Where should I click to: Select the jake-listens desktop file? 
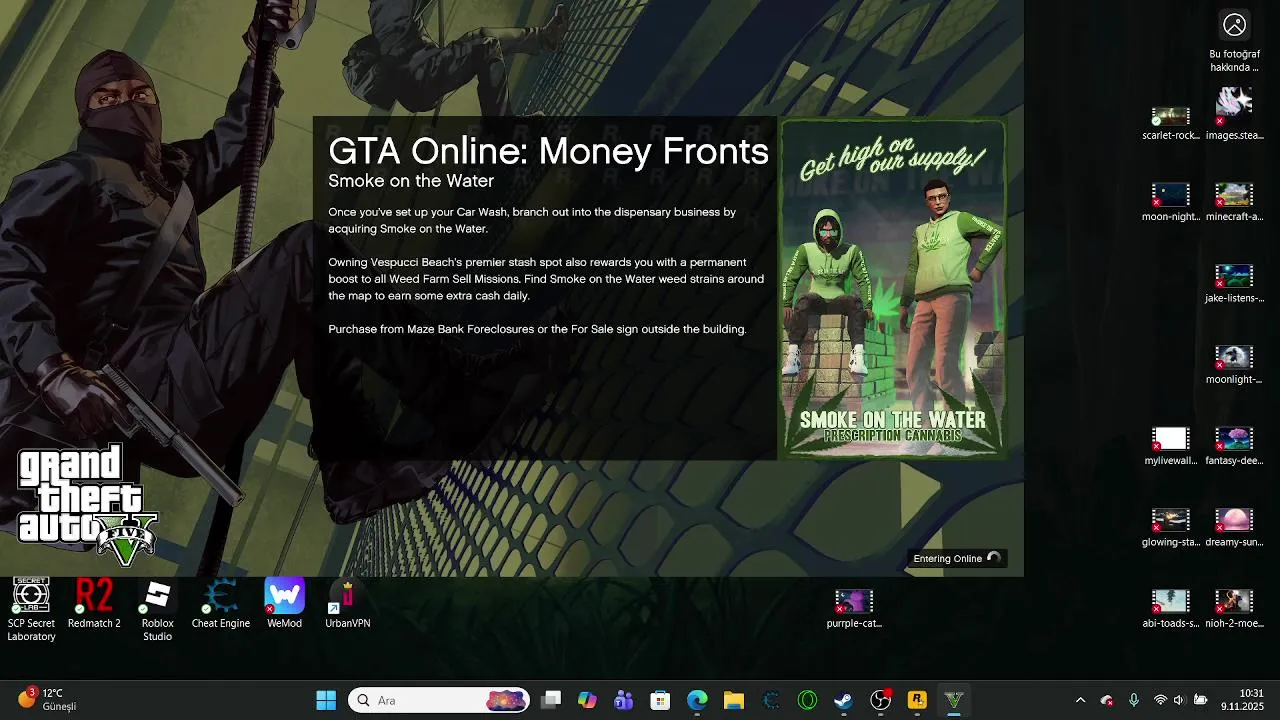pos(1234,284)
